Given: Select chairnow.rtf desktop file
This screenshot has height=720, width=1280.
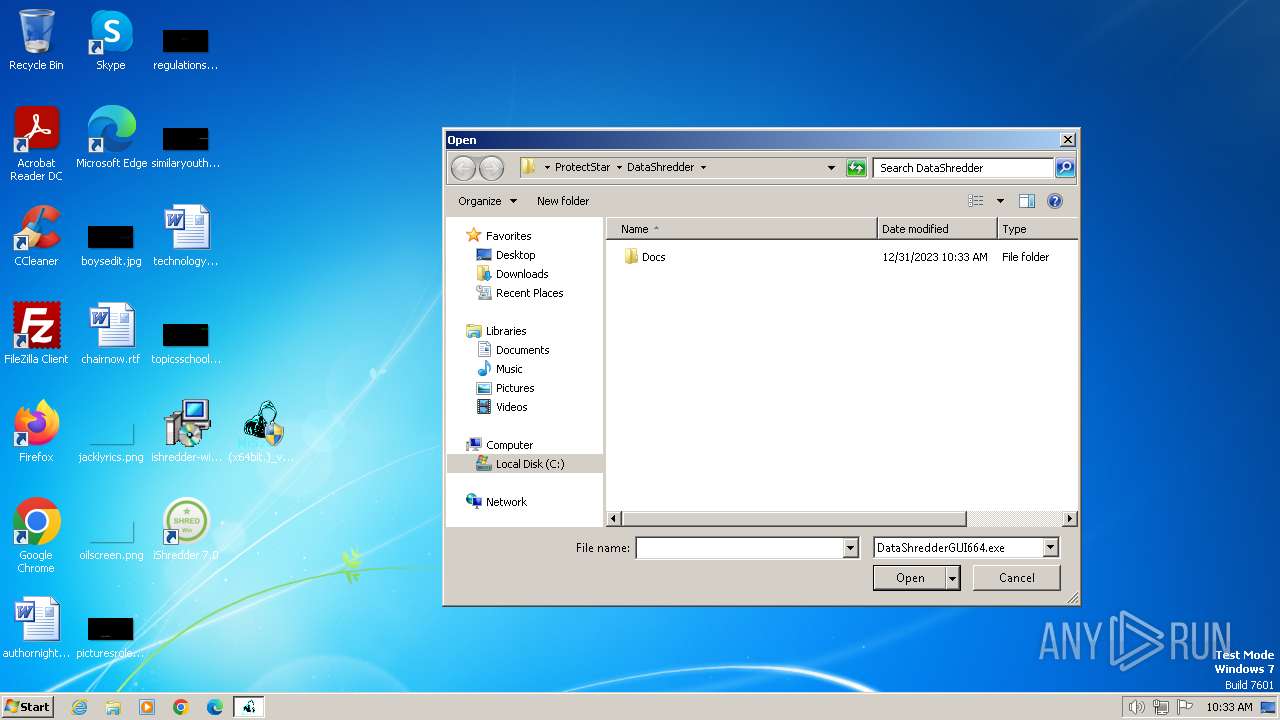Looking at the screenshot, I should [110, 334].
